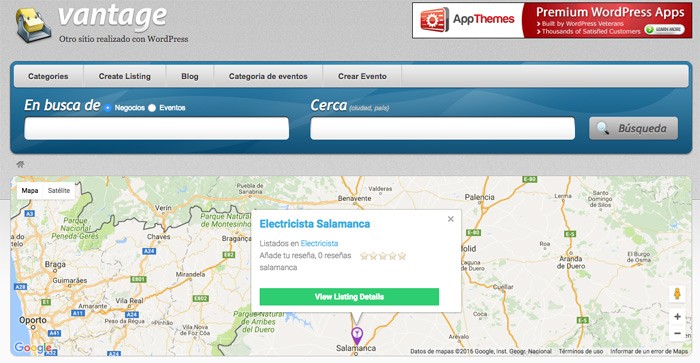The width and height of the screenshot is (700, 363).
Task: Switch map to Satélite view
Action: point(59,191)
